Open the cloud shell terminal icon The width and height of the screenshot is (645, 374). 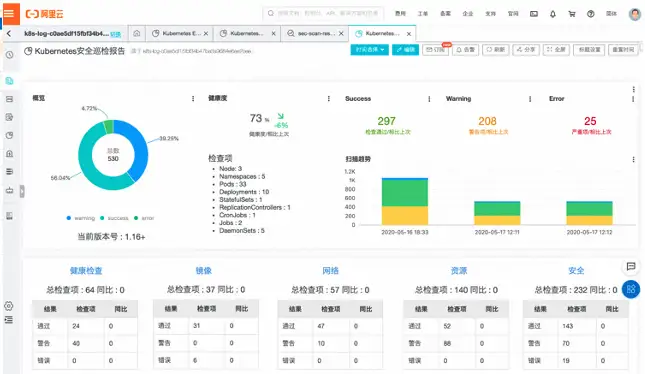pyautogui.click(x=534, y=14)
